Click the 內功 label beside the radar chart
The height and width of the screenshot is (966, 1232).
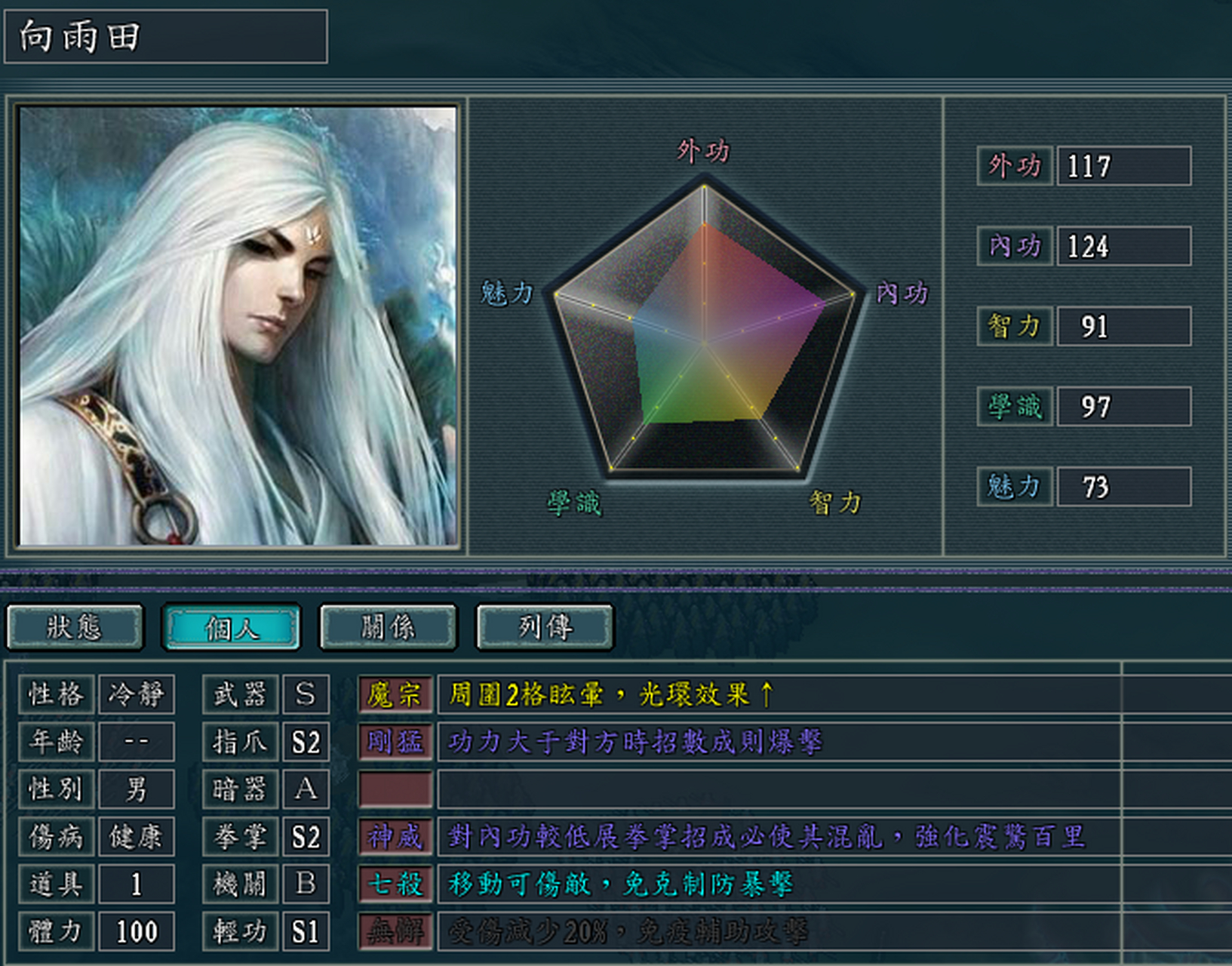pos(902,293)
